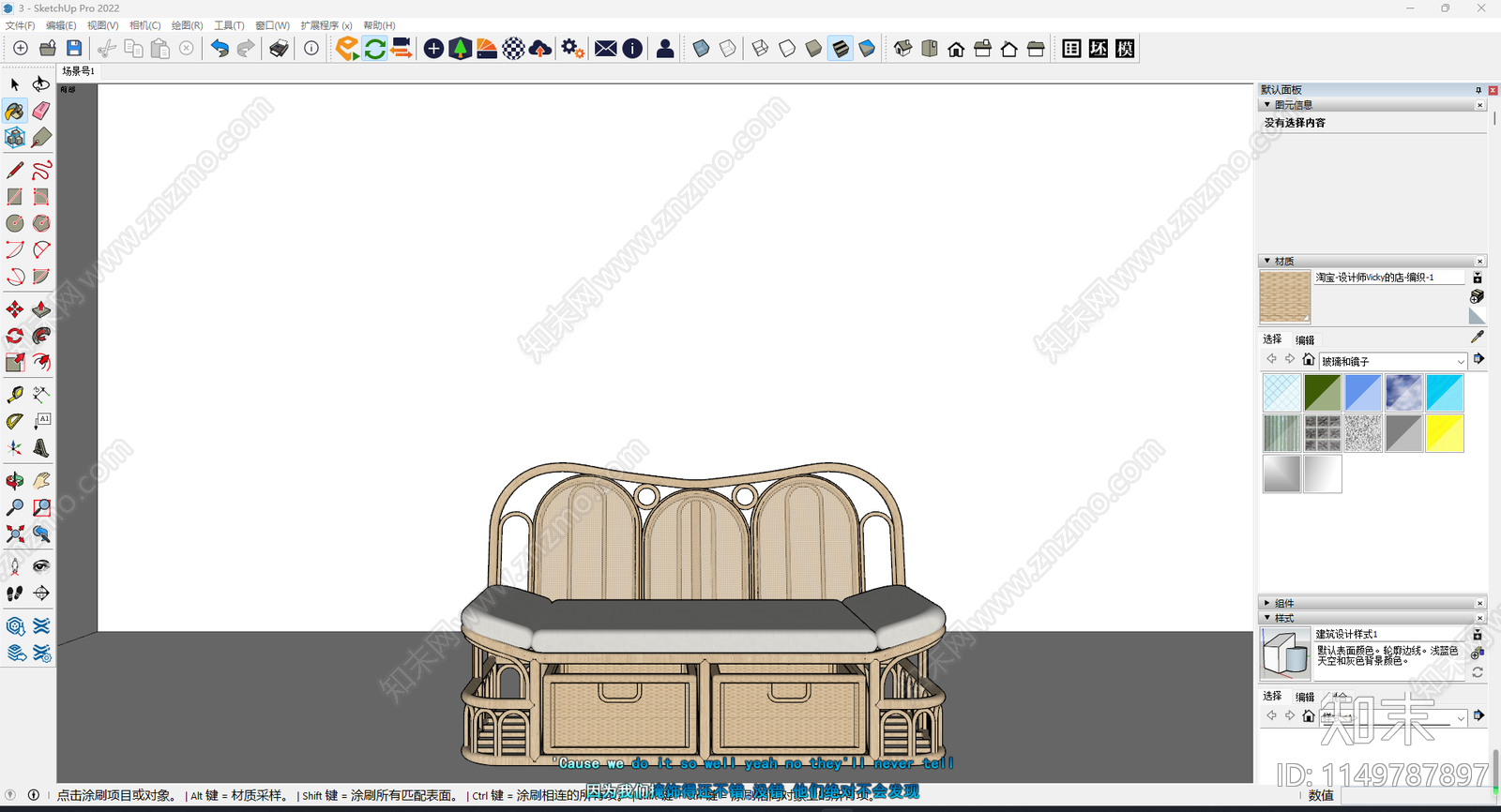The height and width of the screenshot is (812, 1501).
Task: Create a new style button
Action: click(1478, 654)
